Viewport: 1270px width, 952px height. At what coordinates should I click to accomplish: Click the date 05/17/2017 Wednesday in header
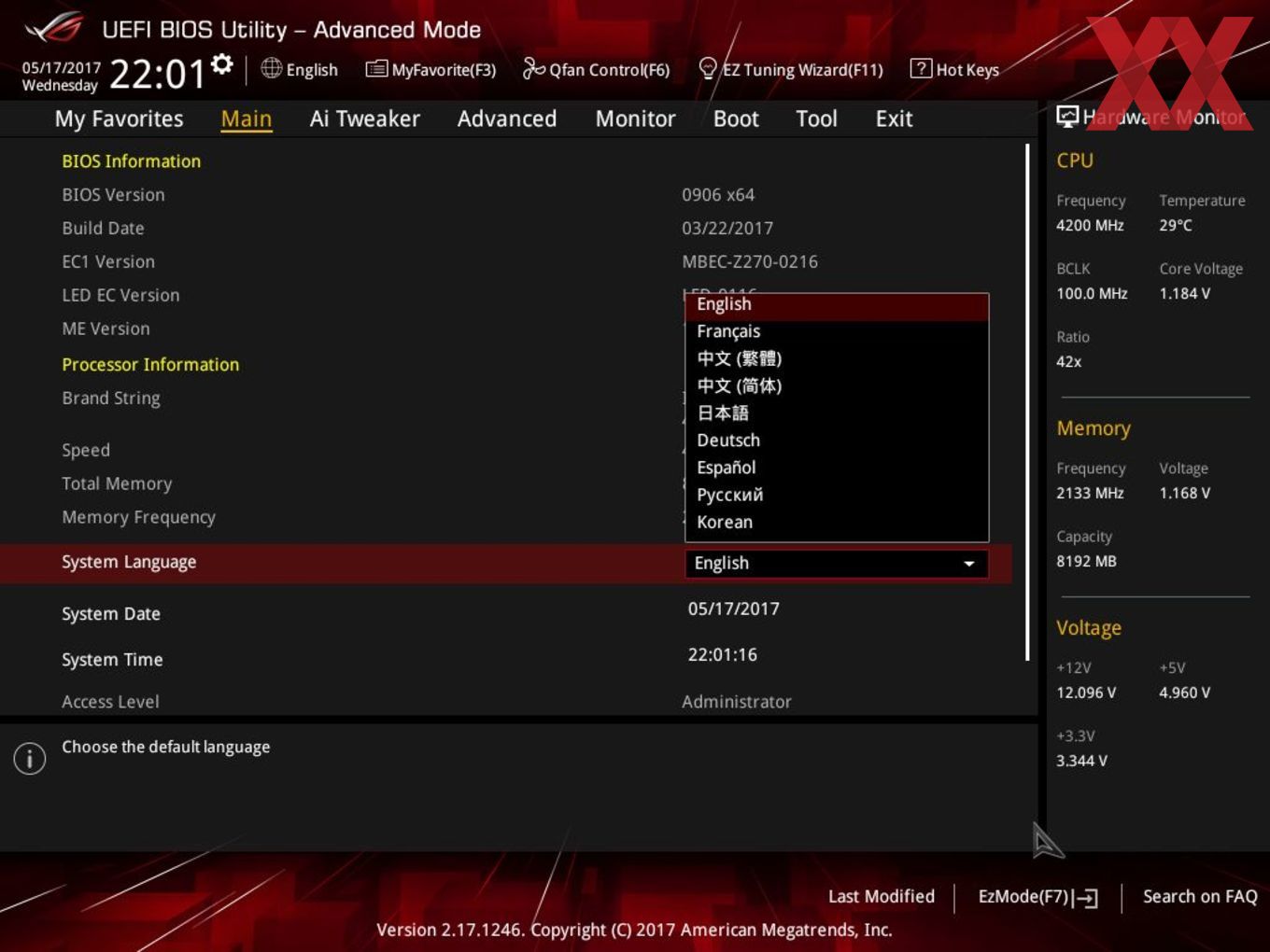pyautogui.click(x=61, y=77)
